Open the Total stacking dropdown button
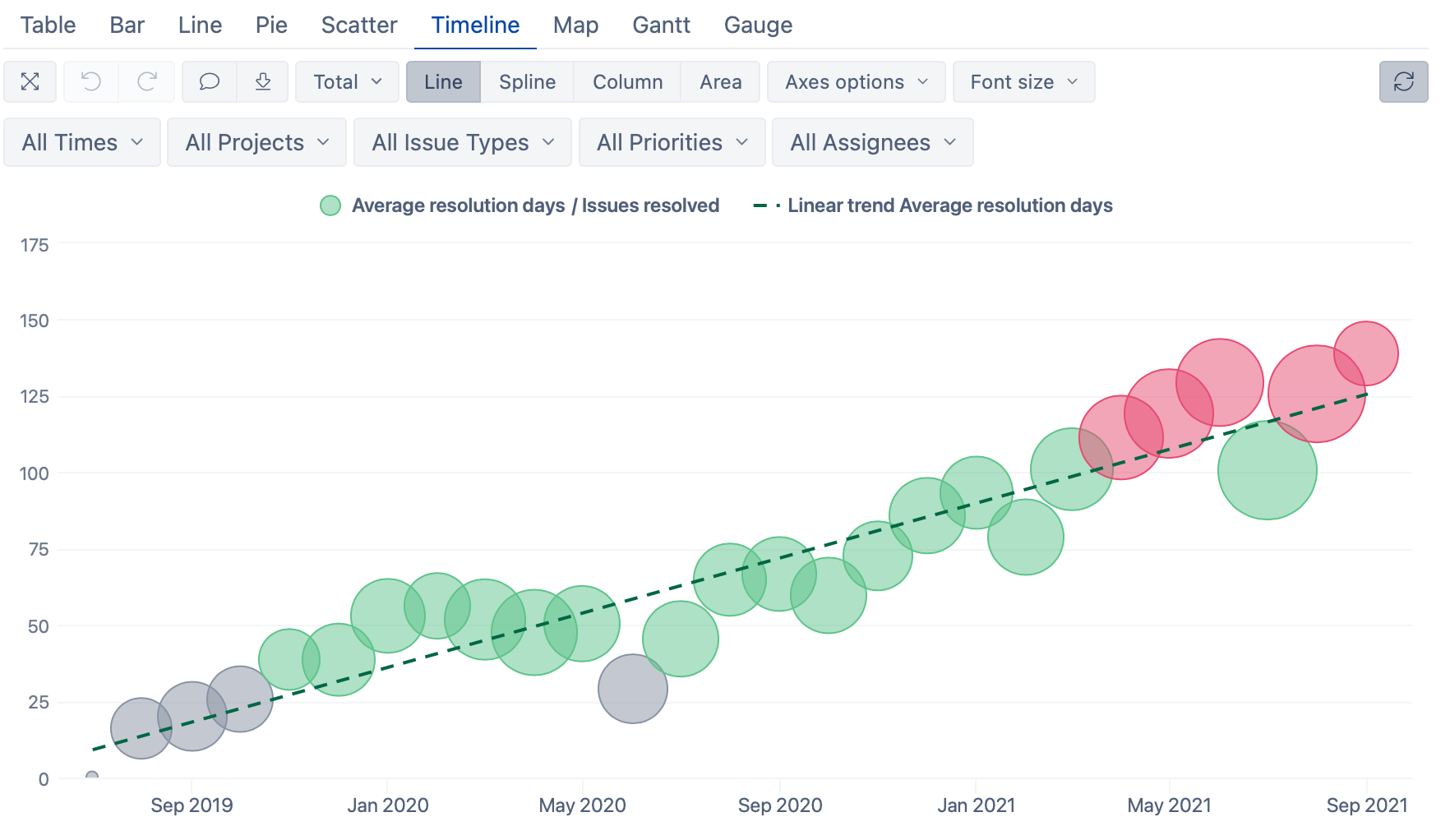This screenshot has height=840, width=1450. click(x=347, y=81)
